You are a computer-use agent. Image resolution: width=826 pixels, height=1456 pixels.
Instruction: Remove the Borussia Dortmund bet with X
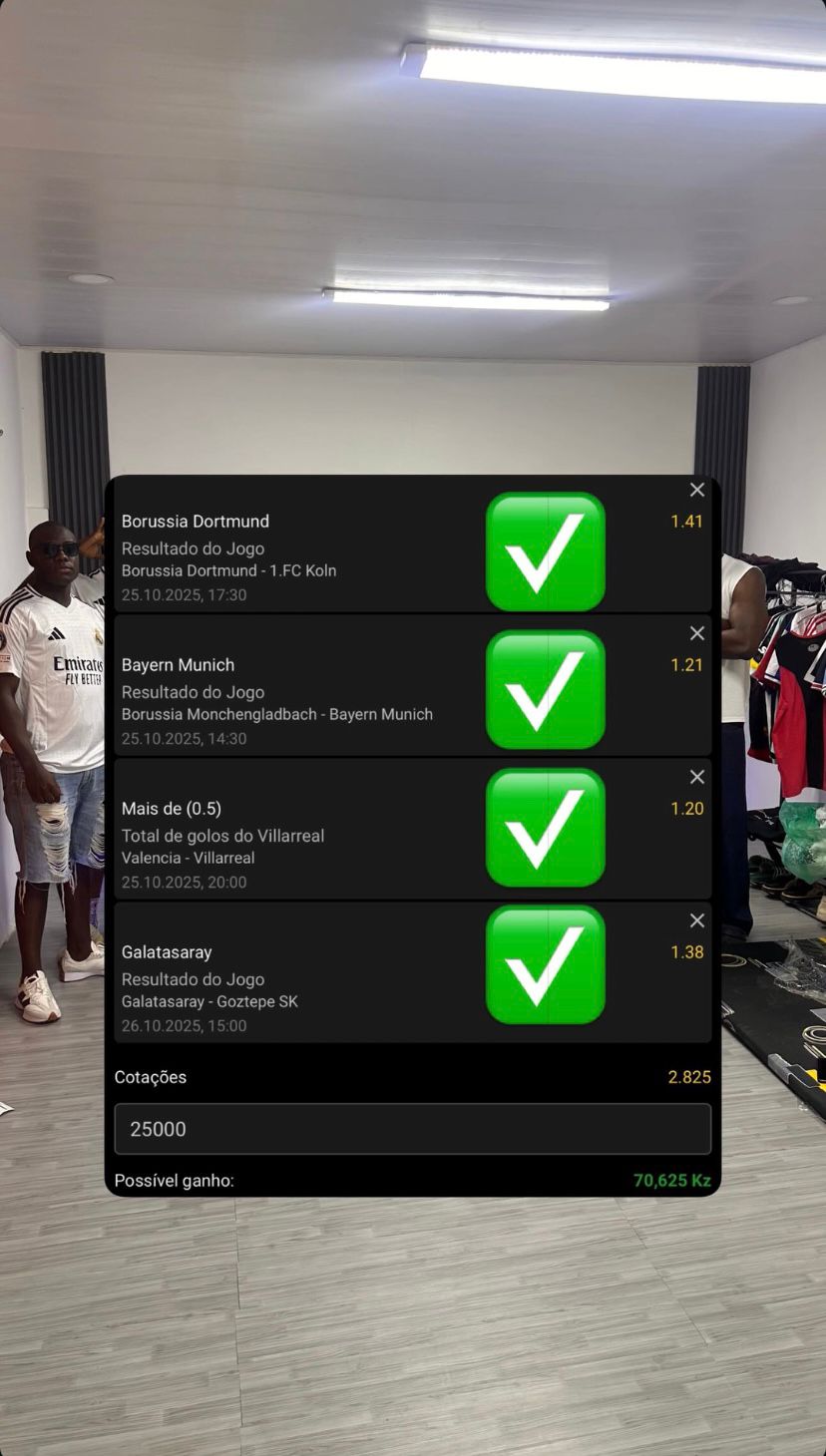click(697, 490)
